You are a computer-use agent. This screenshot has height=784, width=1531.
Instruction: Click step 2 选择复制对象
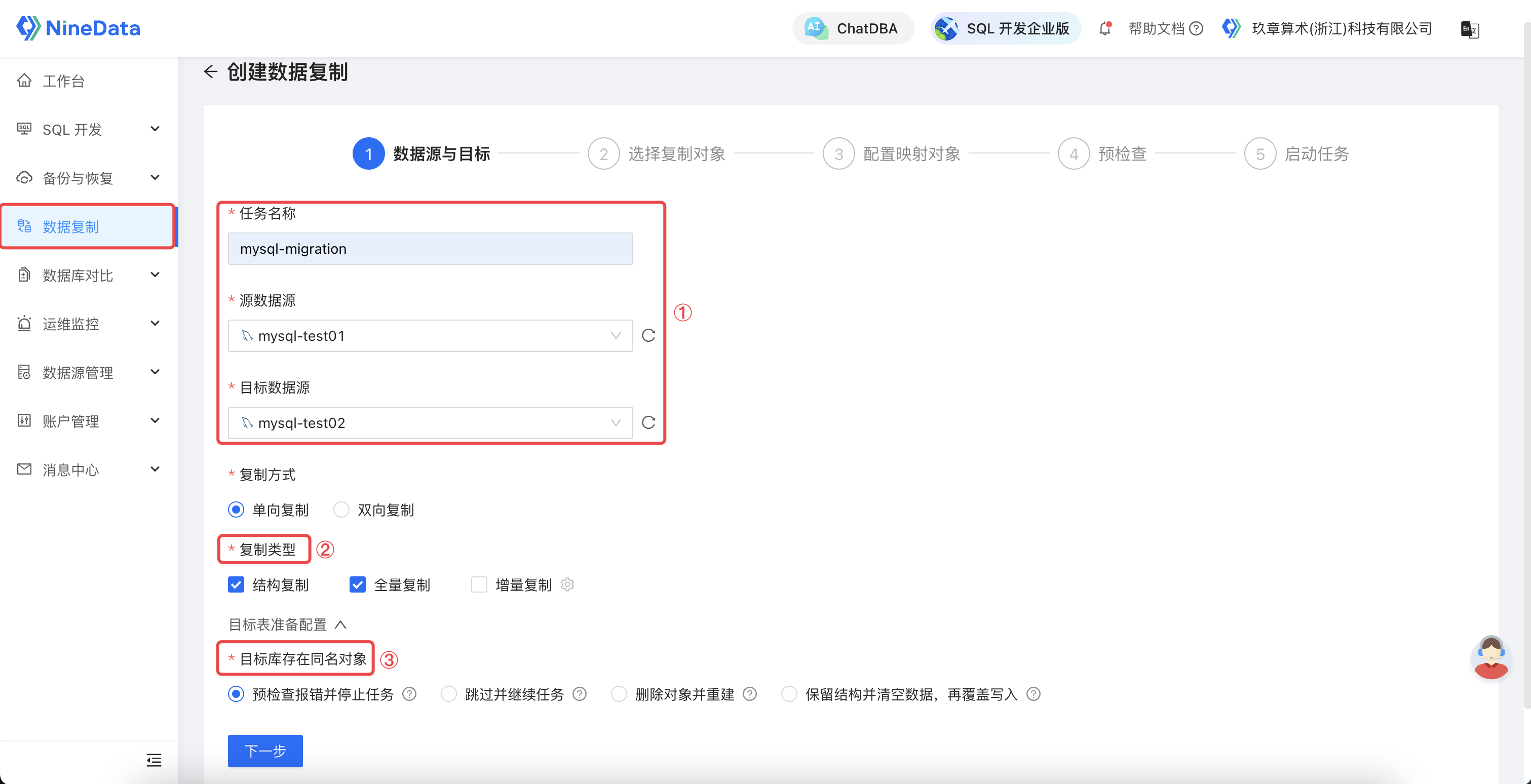click(x=656, y=154)
